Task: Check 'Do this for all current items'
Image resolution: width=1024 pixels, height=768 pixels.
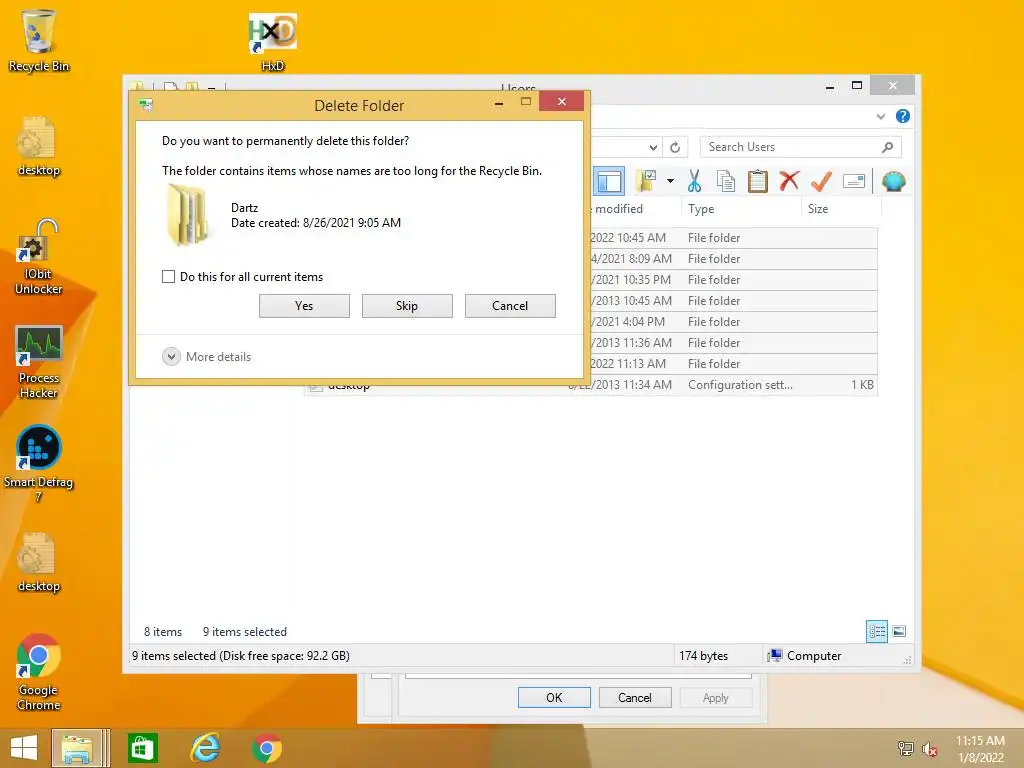Action: pyautogui.click(x=168, y=276)
